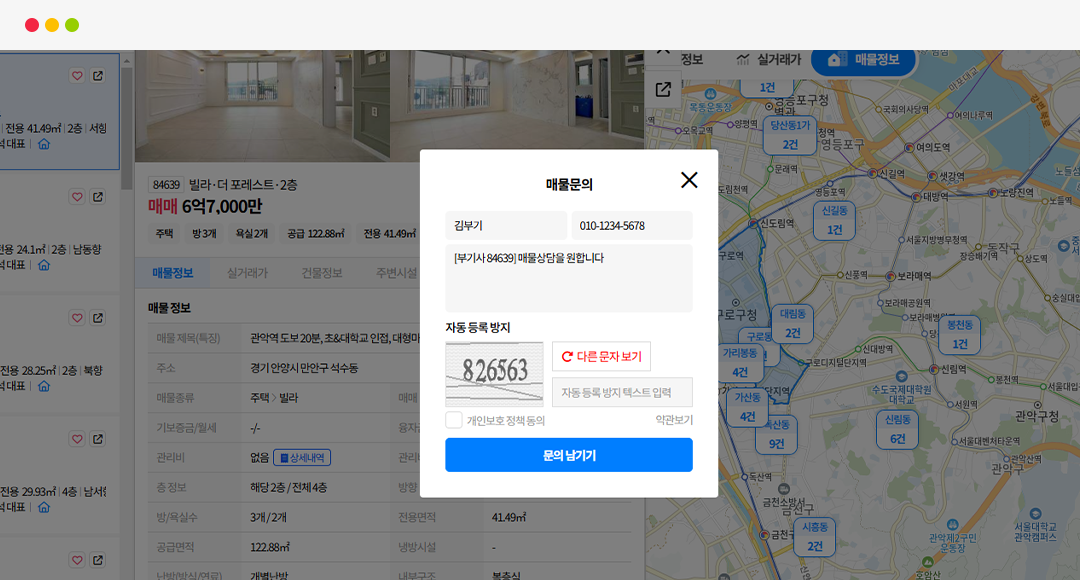Click the 상세내역 button beside 관리비
Screen dimensions: 1080x580
tap(301, 457)
